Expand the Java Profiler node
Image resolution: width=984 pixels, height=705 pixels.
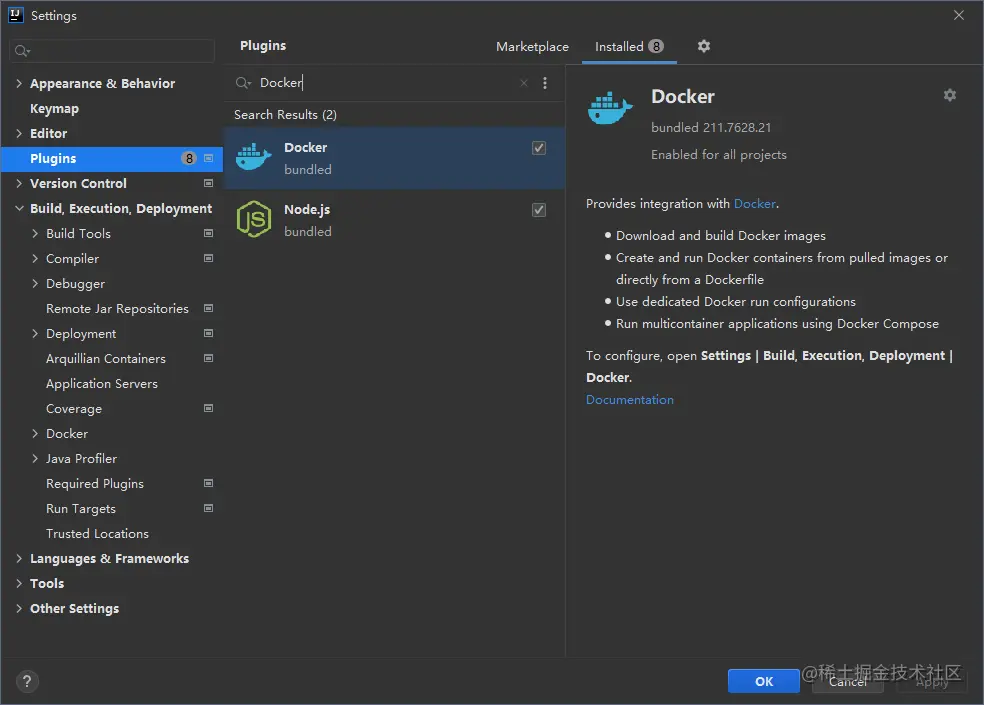pyautogui.click(x=35, y=458)
